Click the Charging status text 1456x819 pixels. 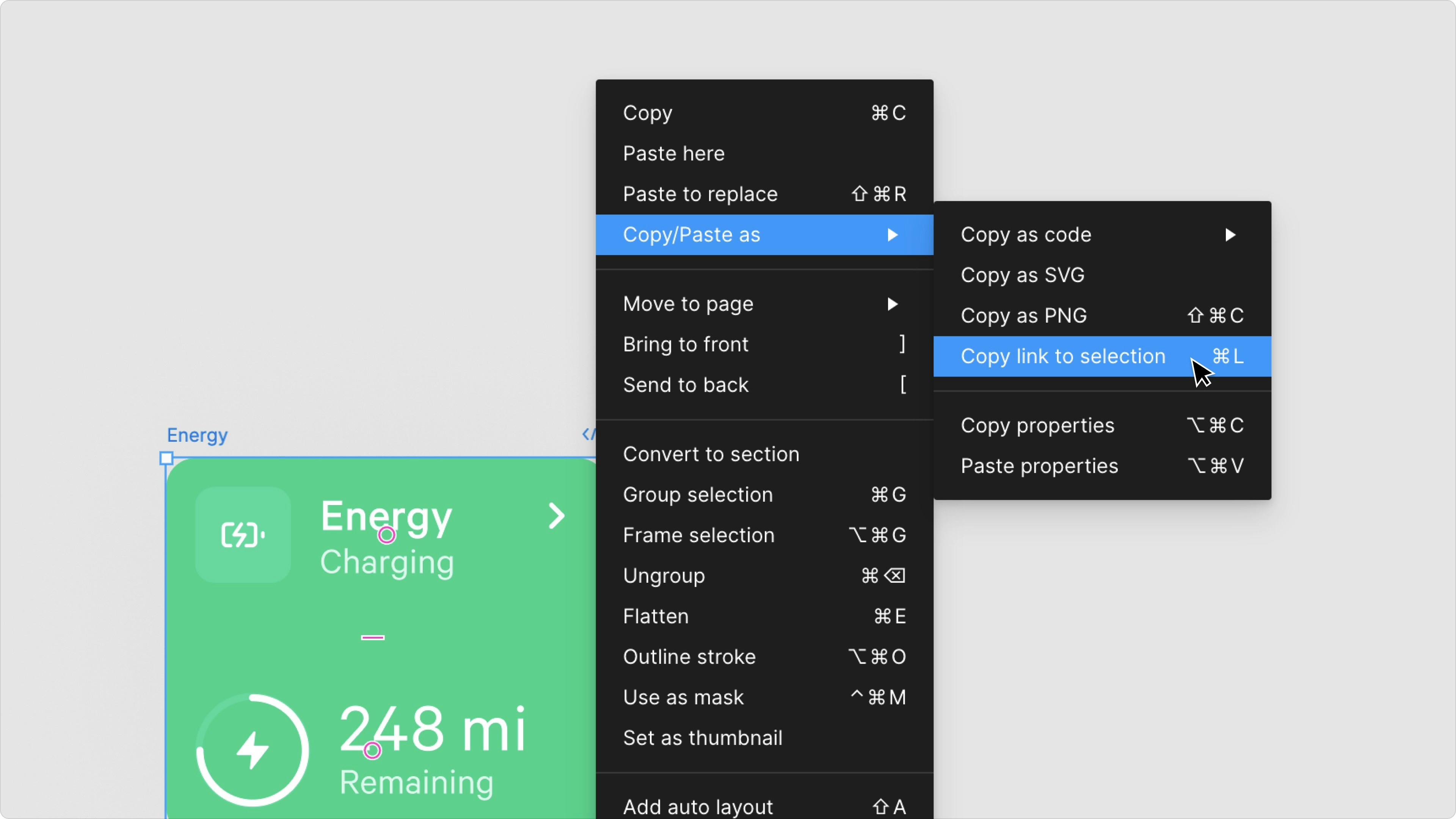coord(387,562)
